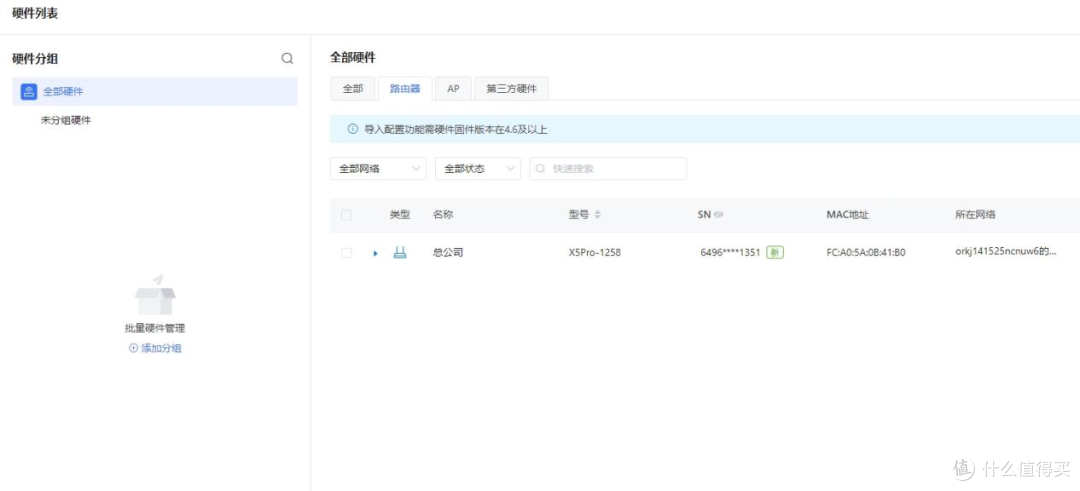
Task: Open 未分组硬件 group
Action: (65, 121)
